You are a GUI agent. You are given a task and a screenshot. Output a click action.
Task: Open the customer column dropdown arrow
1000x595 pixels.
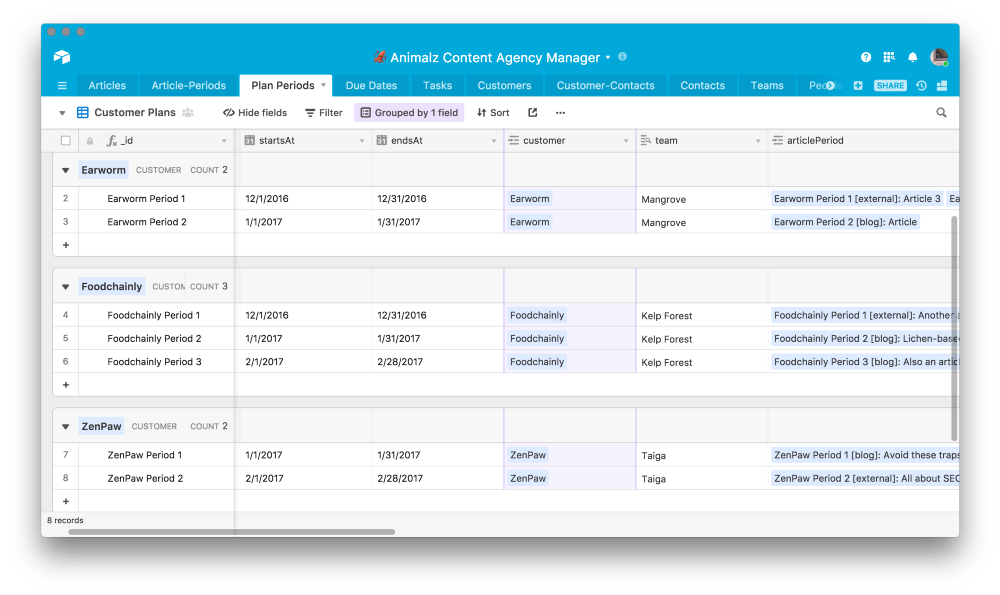click(626, 141)
